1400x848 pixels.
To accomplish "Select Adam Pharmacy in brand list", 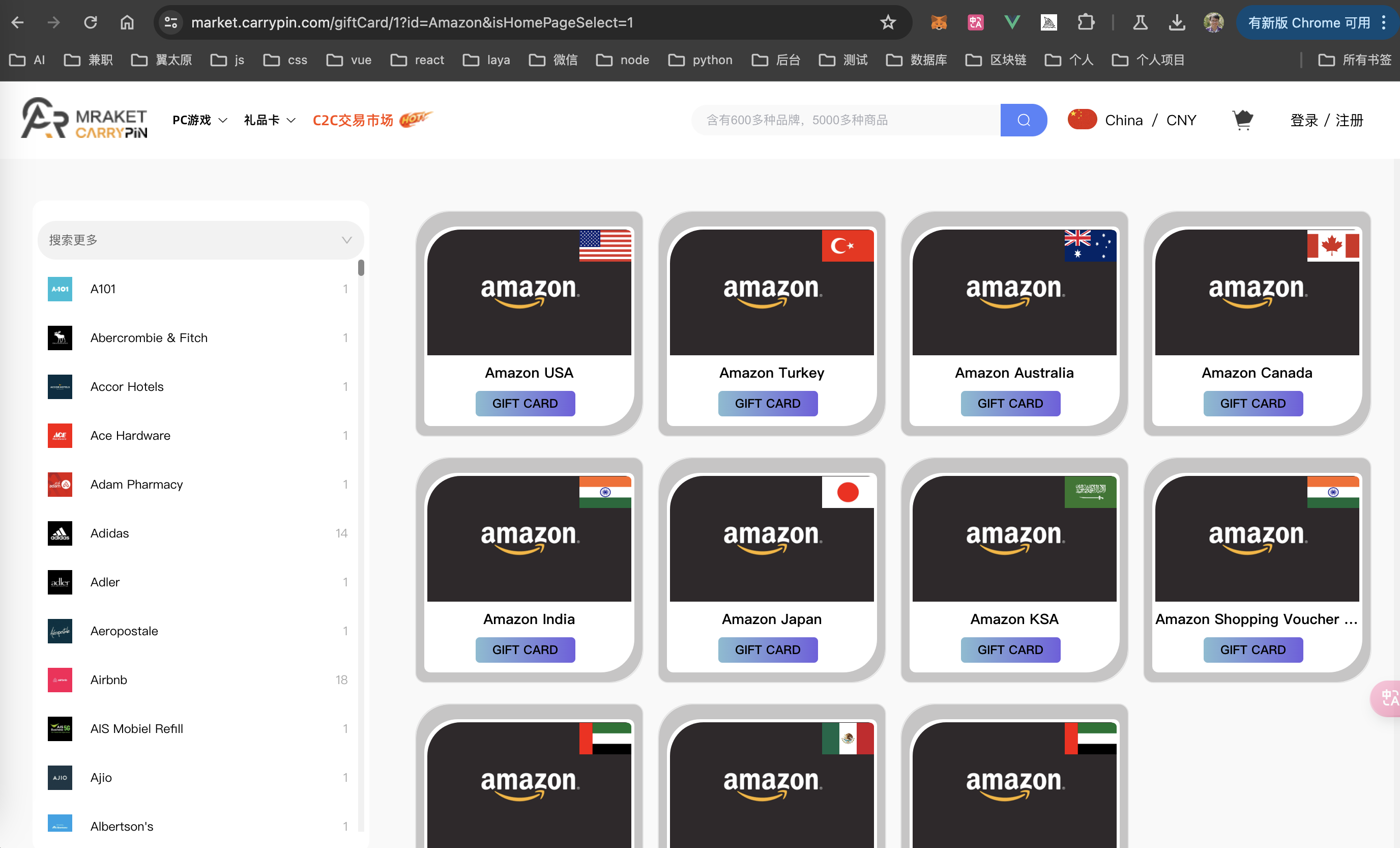I will 198,484.
